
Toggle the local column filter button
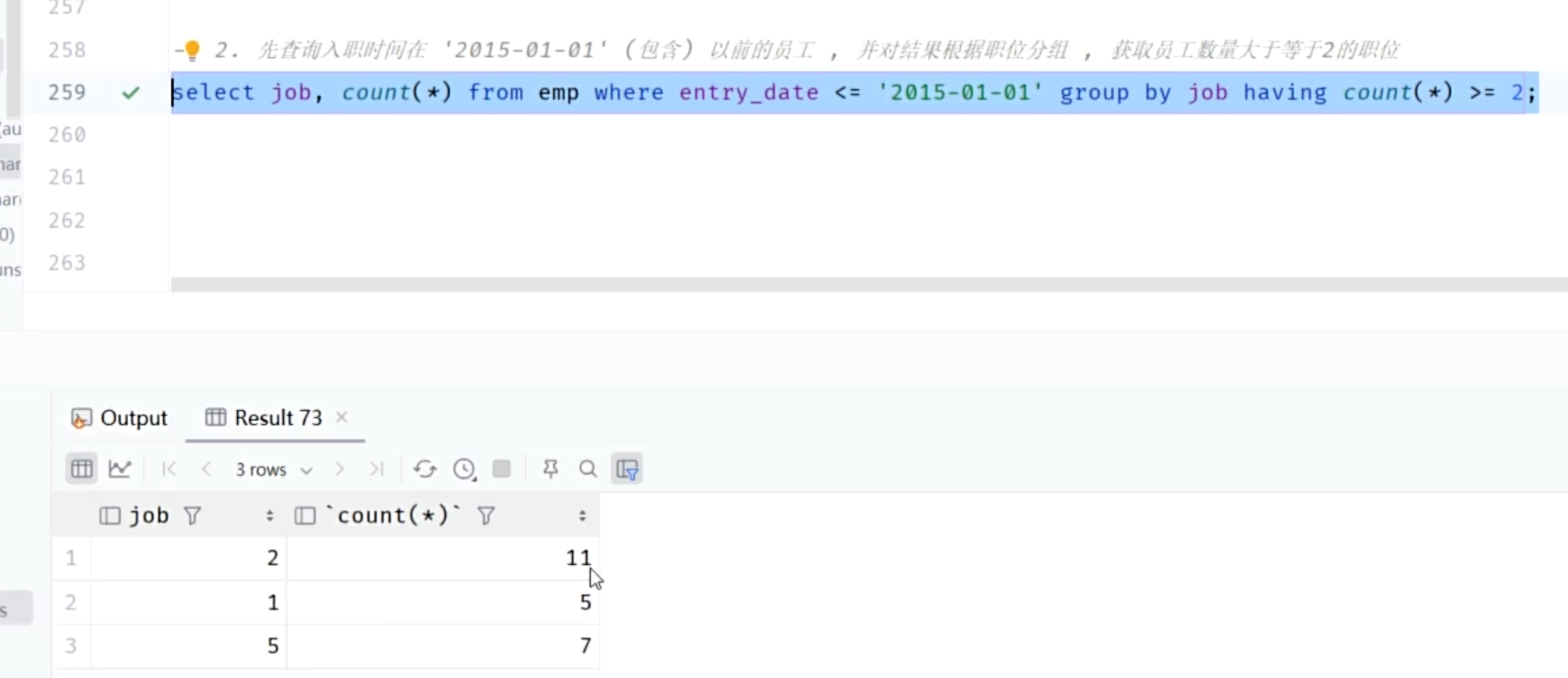point(628,469)
